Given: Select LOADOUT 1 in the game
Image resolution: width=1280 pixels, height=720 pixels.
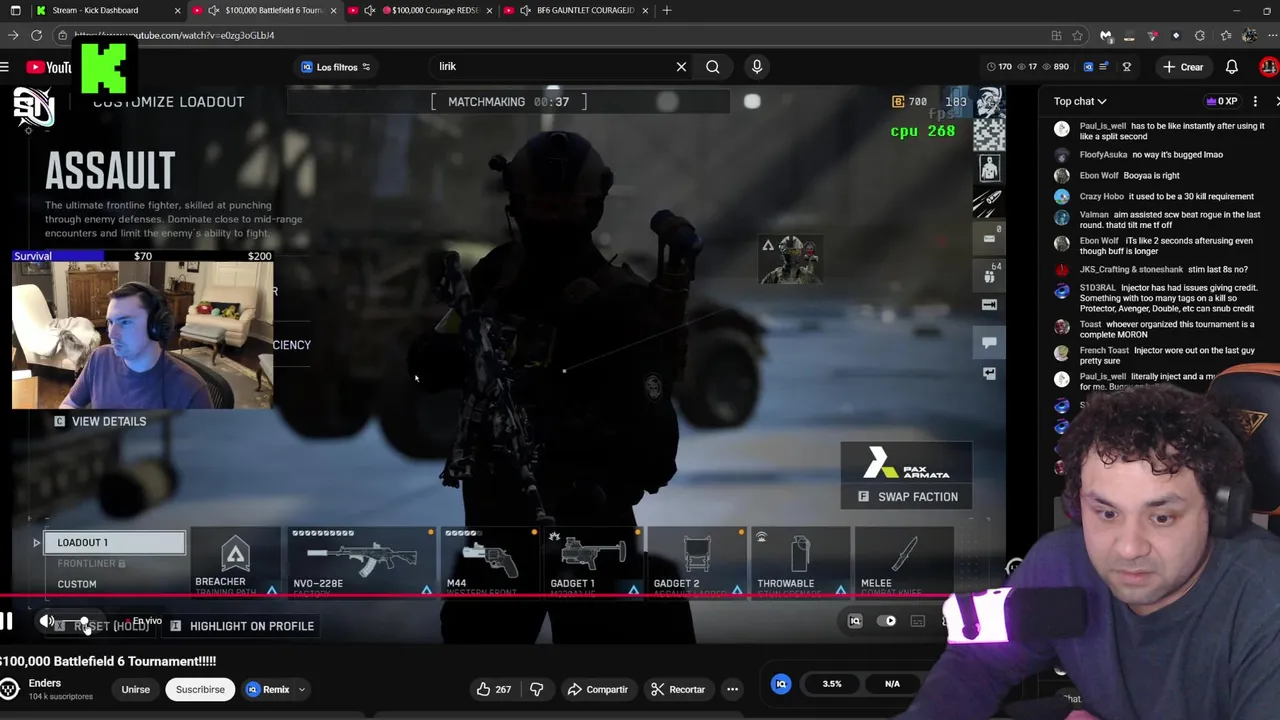Looking at the screenshot, I should 114,542.
